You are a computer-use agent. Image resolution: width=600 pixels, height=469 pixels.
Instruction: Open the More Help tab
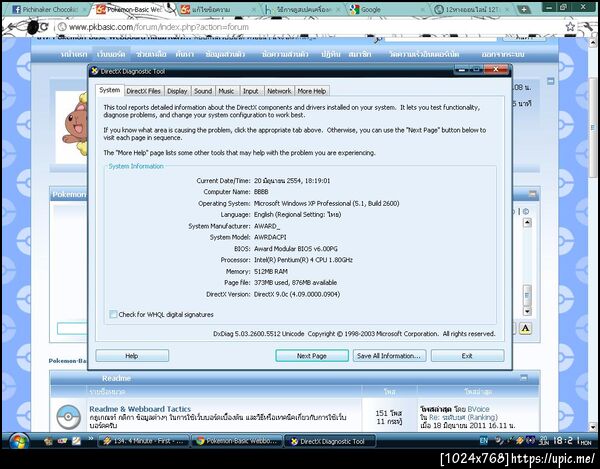pyautogui.click(x=312, y=91)
